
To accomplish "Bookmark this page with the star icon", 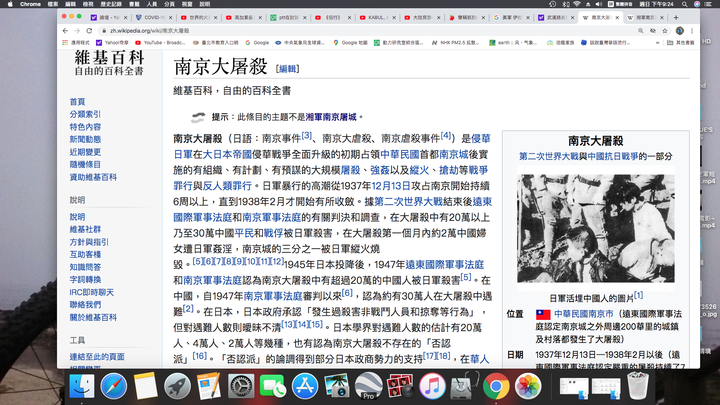I will (665, 31).
